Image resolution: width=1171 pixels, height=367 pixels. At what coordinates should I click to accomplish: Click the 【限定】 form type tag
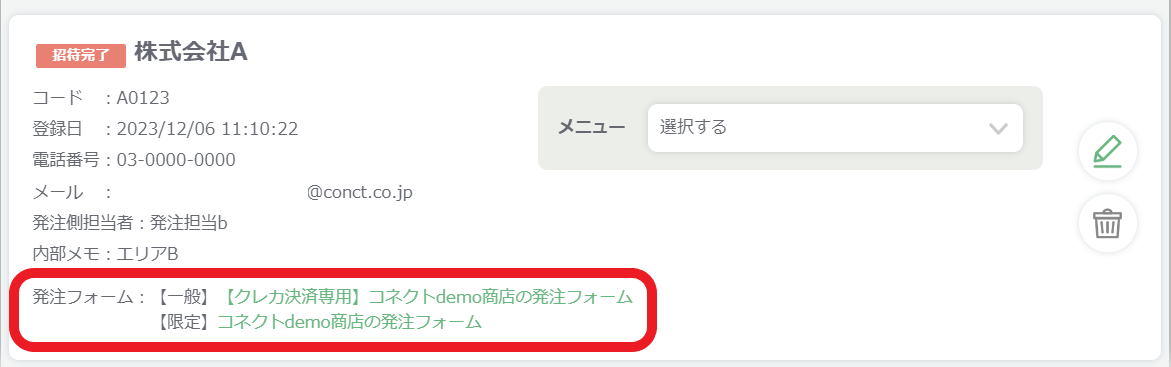coord(183,323)
